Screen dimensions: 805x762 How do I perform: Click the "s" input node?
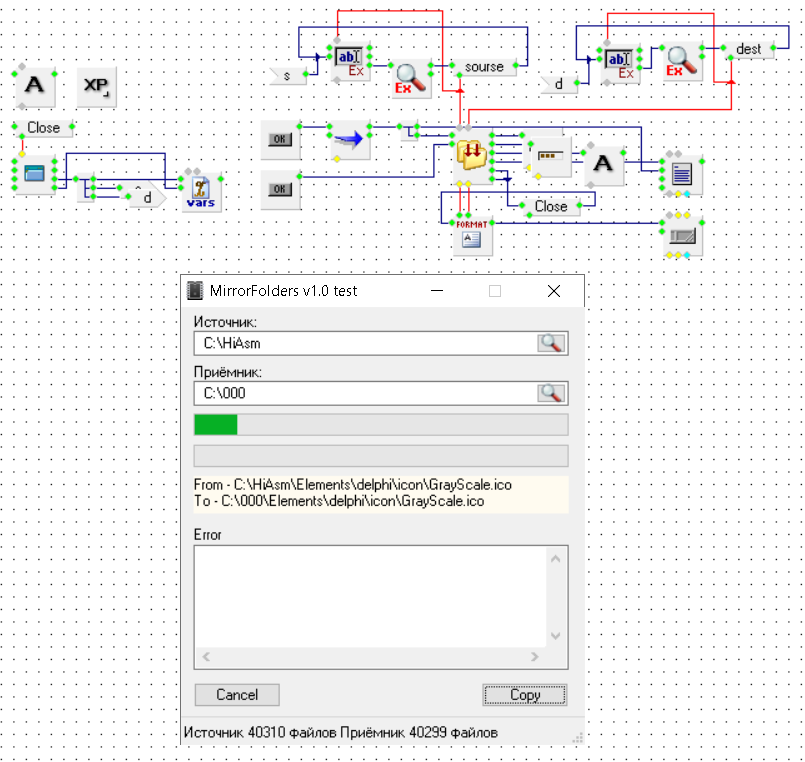point(287,75)
